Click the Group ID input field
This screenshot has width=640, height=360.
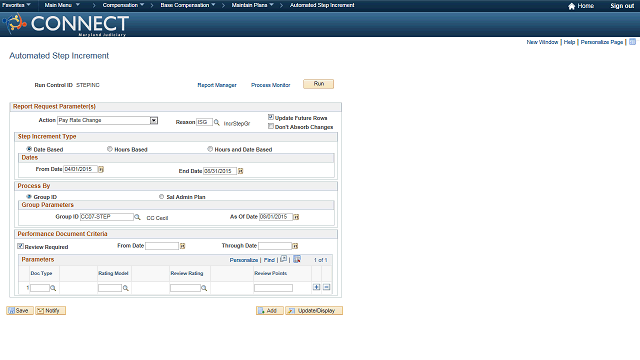coord(107,217)
